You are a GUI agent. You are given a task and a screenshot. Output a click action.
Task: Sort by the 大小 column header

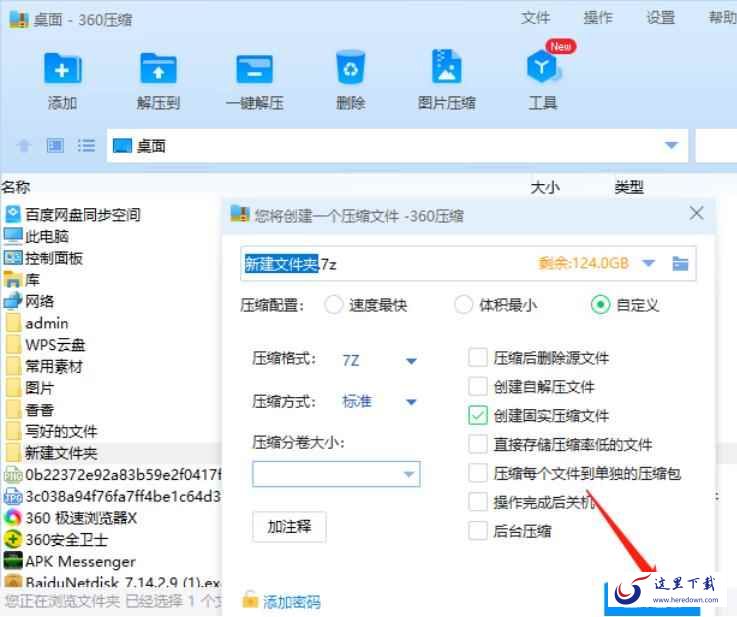tap(545, 188)
